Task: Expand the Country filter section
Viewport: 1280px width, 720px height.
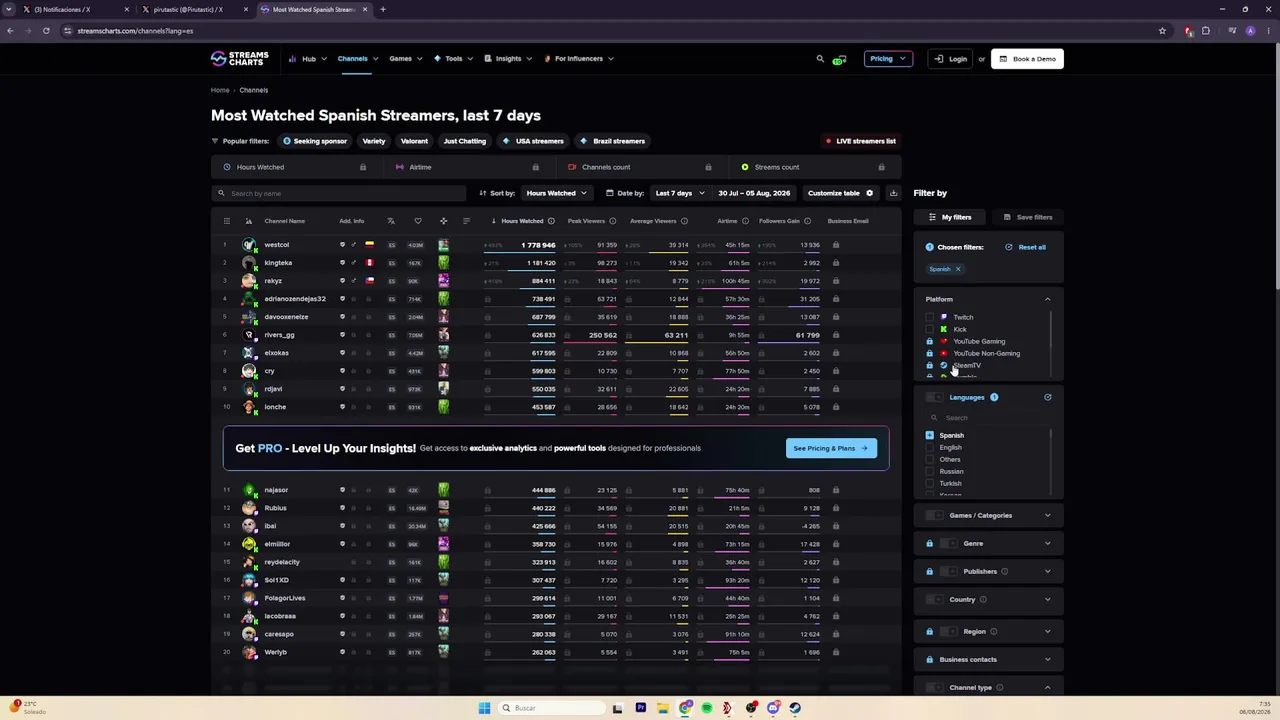Action: [x=1048, y=600]
